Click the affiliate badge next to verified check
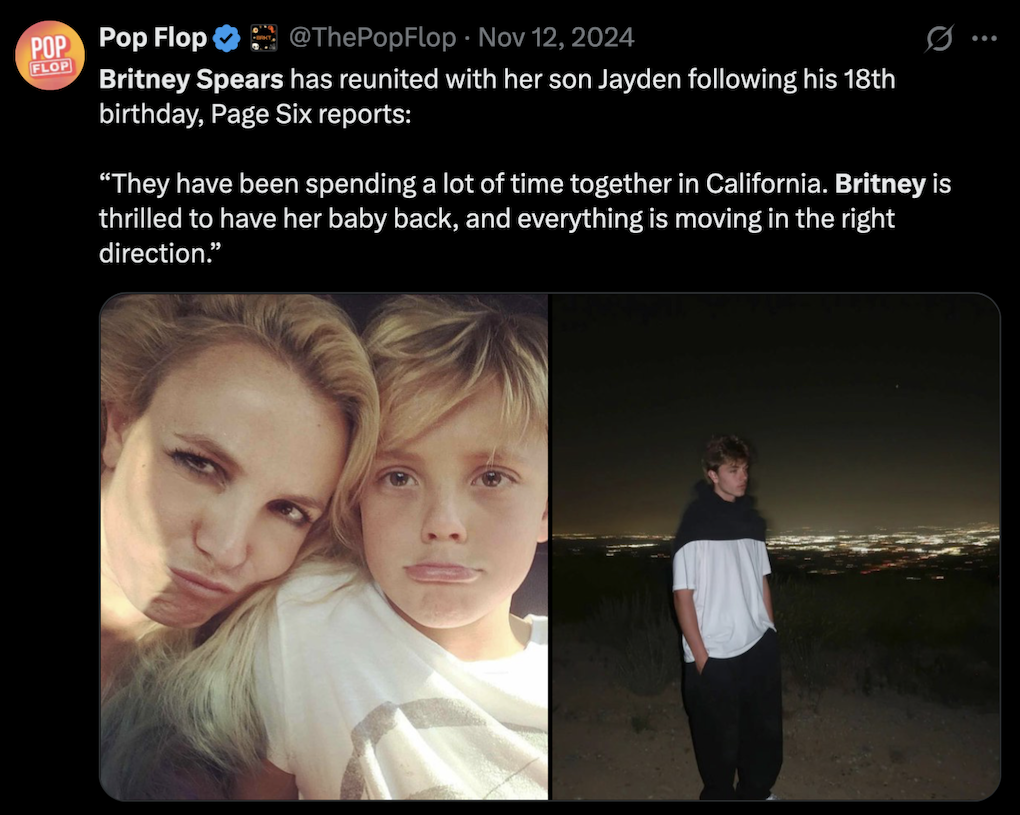This screenshot has width=1020, height=815. click(x=262, y=39)
